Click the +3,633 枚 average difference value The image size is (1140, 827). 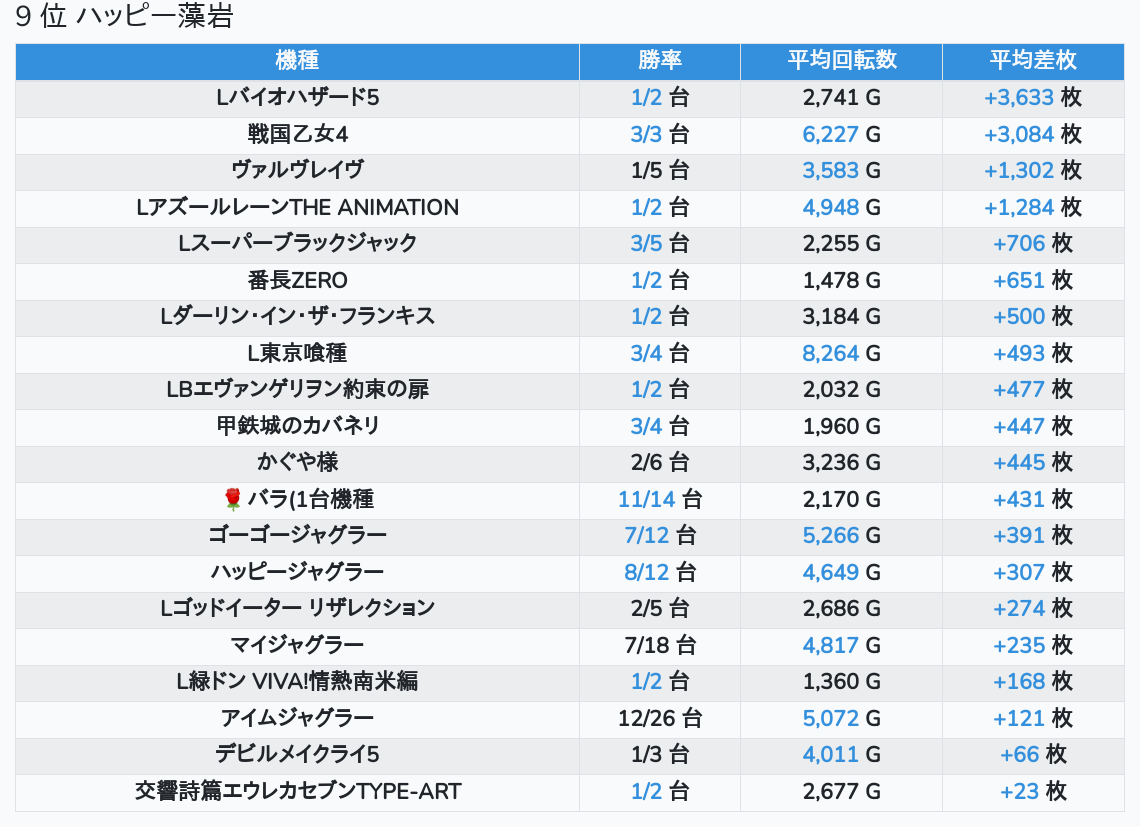coord(1033,97)
